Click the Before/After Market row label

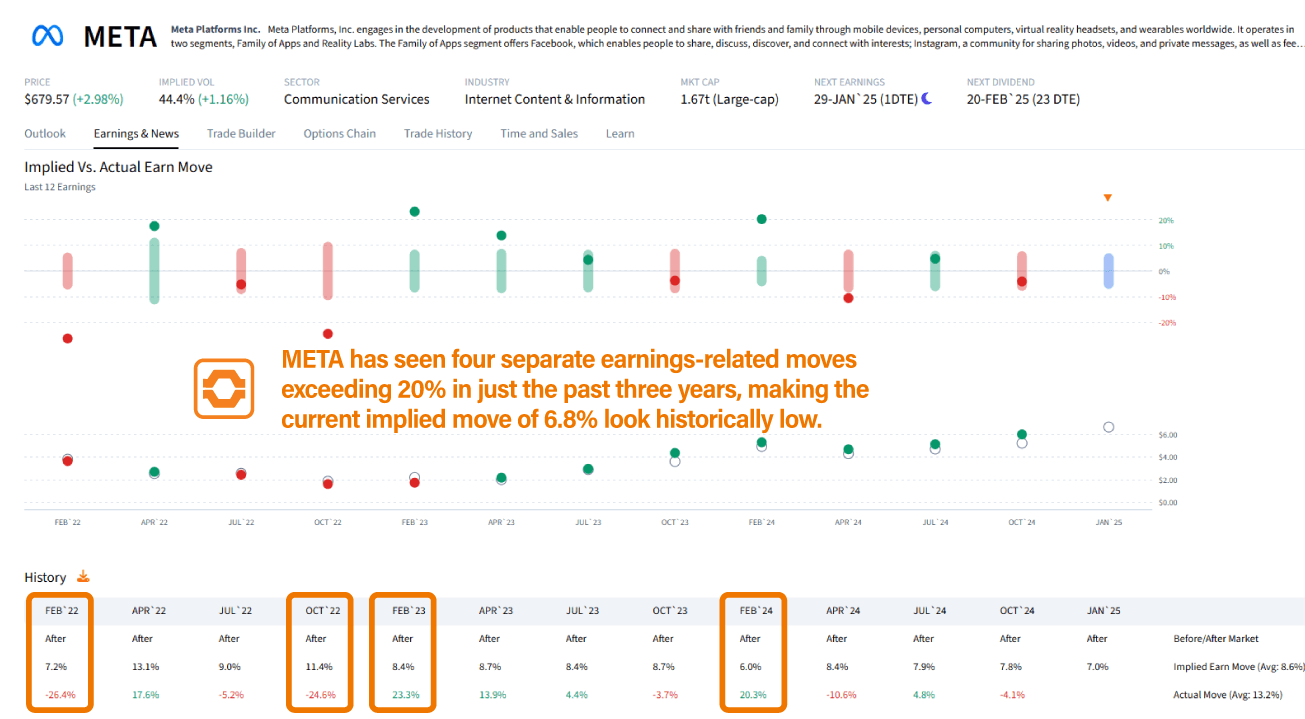pyautogui.click(x=1216, y=638)
